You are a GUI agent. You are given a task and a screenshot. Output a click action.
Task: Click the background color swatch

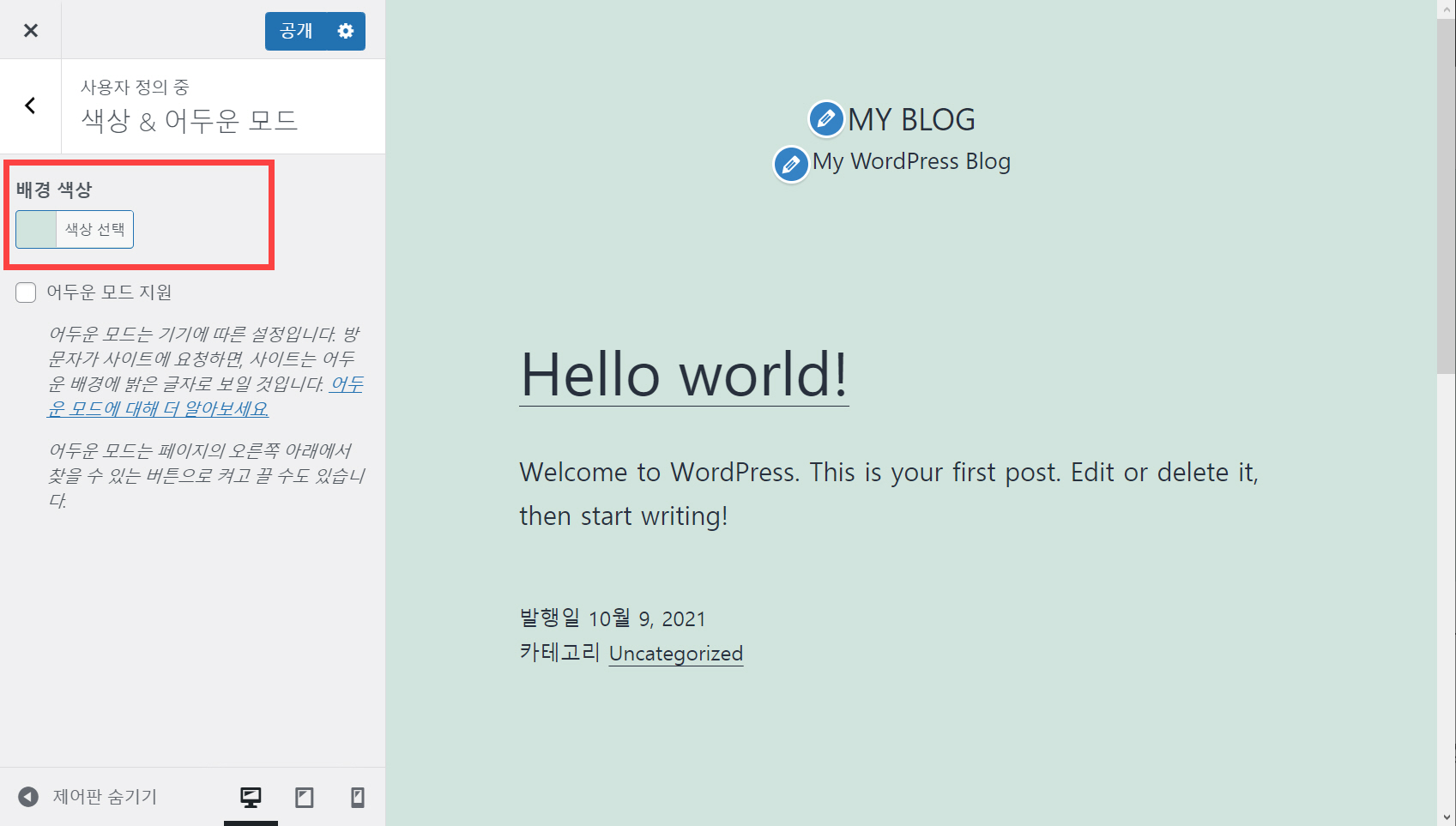(37, 230)
